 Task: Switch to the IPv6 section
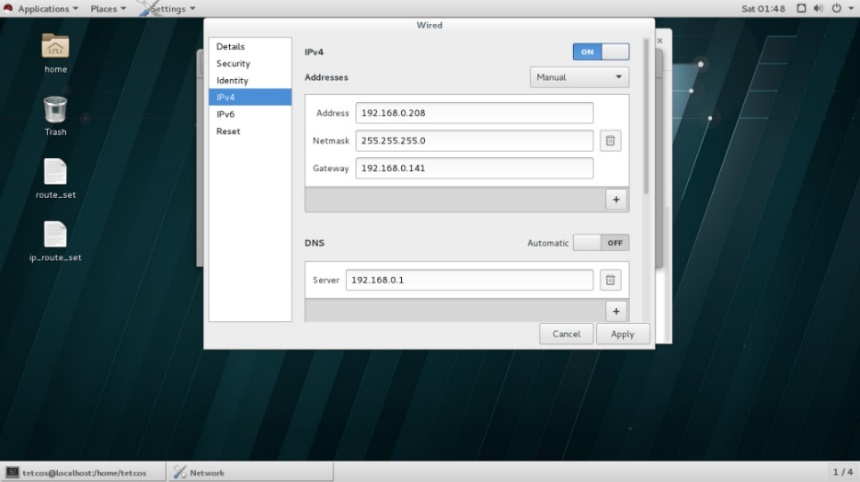point(226,114)
